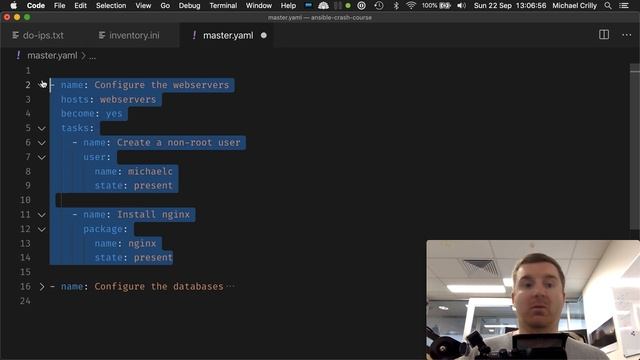Viewport: 640px width, 360px height.
Task: Open the editor More Actions menu
Action: click(x=627, y=35)
